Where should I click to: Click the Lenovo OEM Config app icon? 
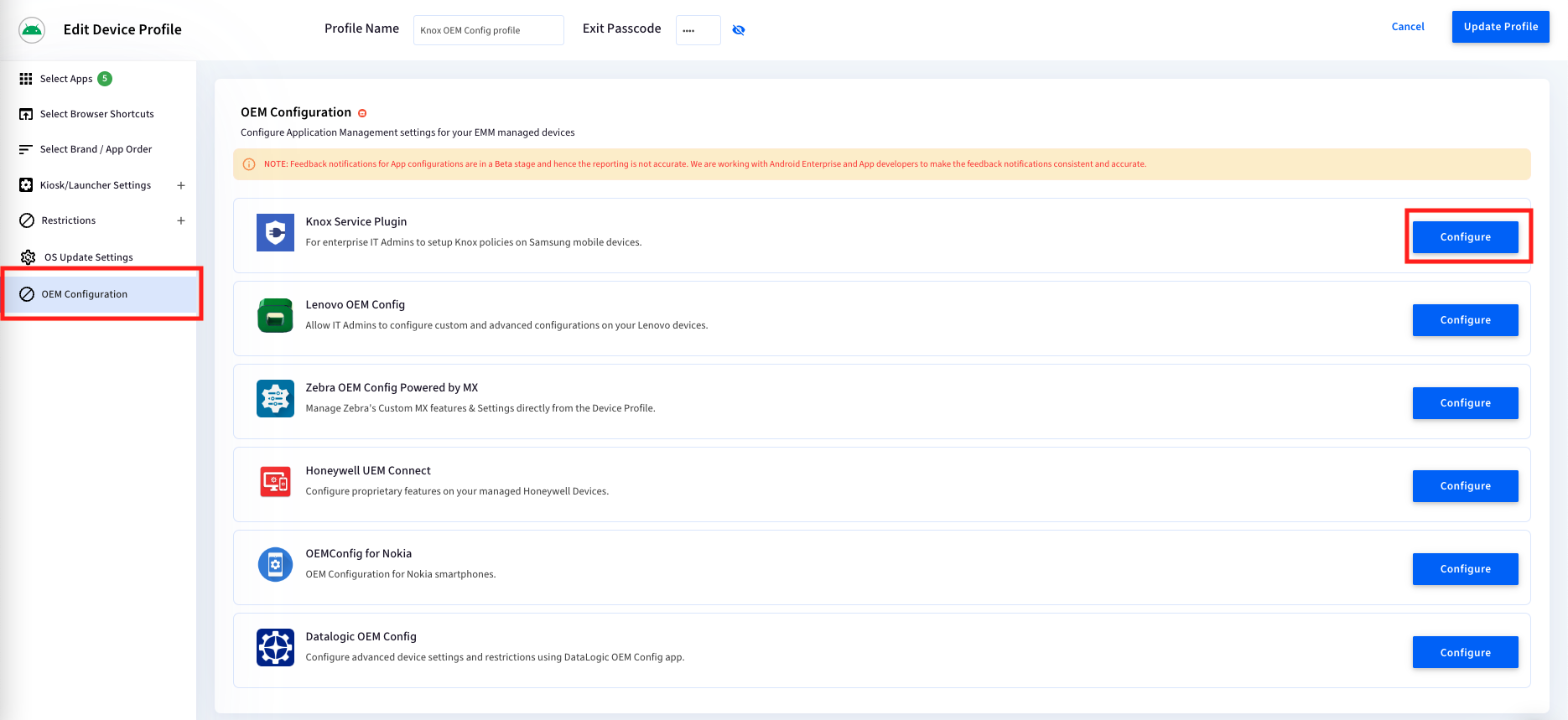275,315
